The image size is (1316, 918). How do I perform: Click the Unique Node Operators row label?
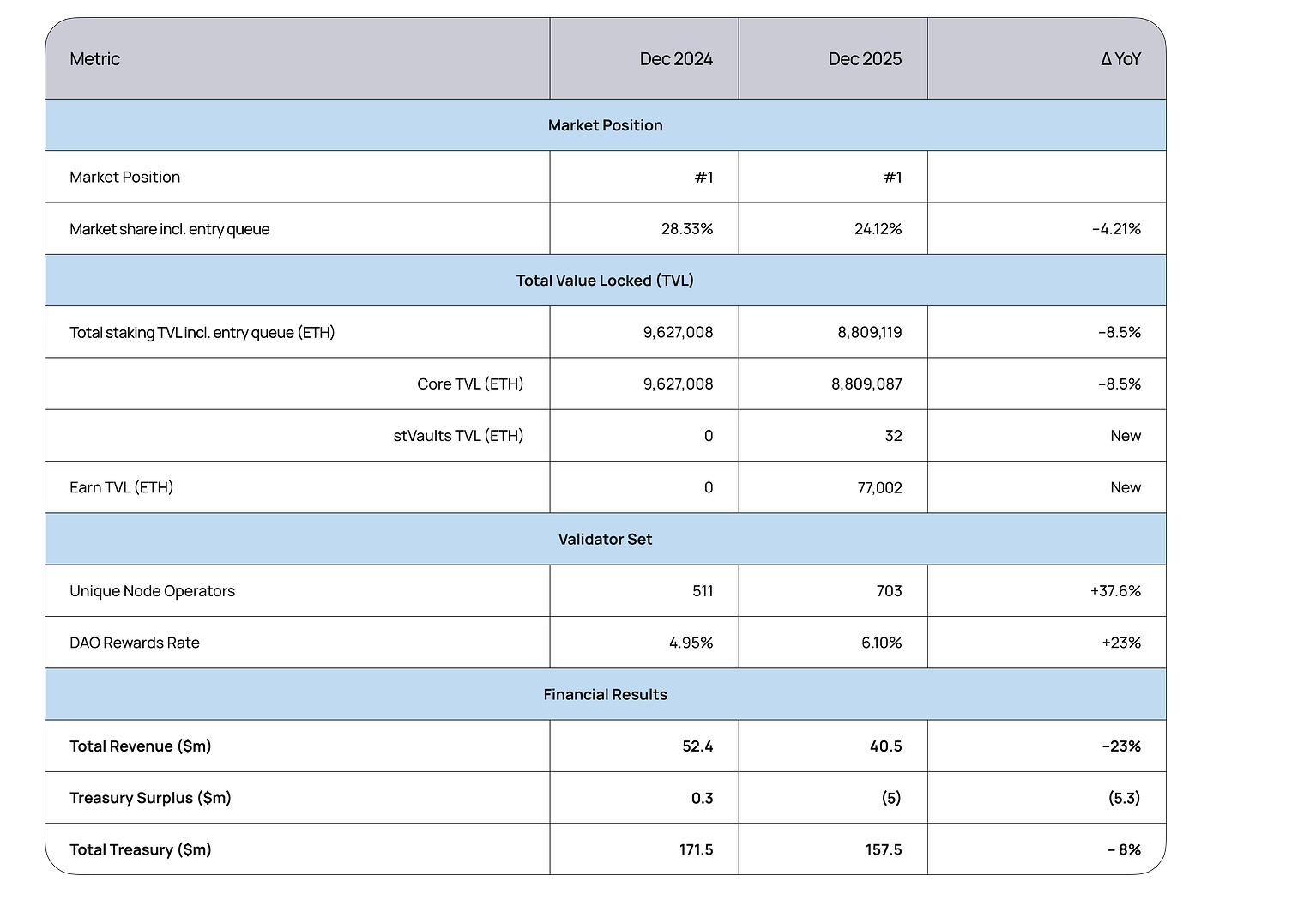(152, 591)
